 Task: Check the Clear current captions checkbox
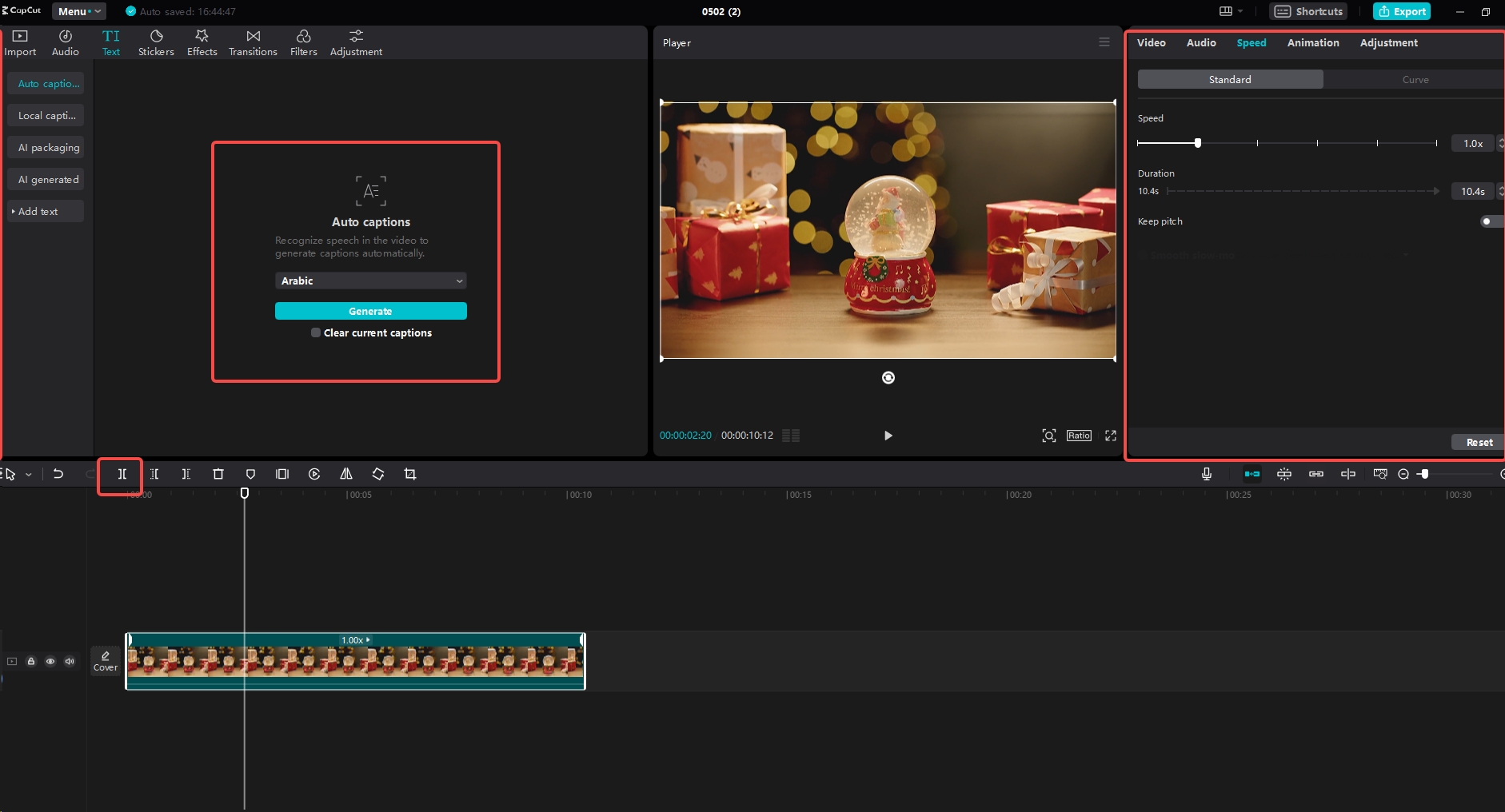(x=317, y=332)
